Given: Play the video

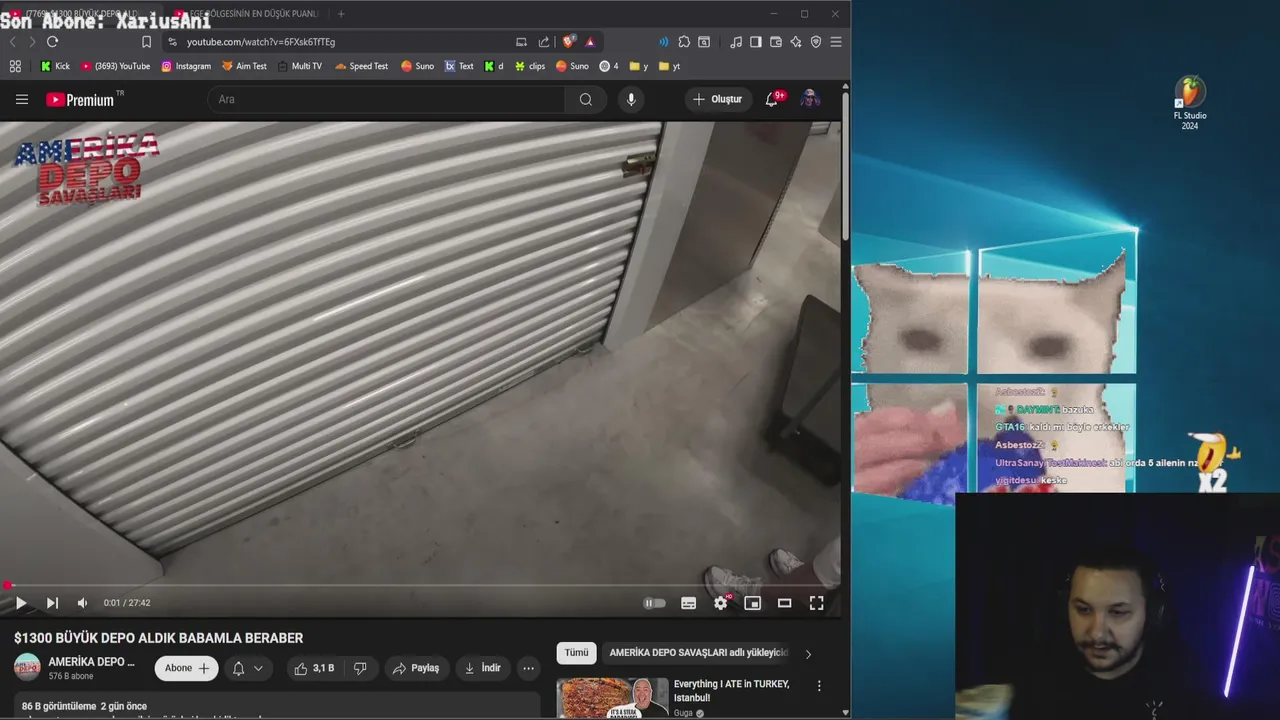Looking at the screenshot, I should tap(21, 603).
